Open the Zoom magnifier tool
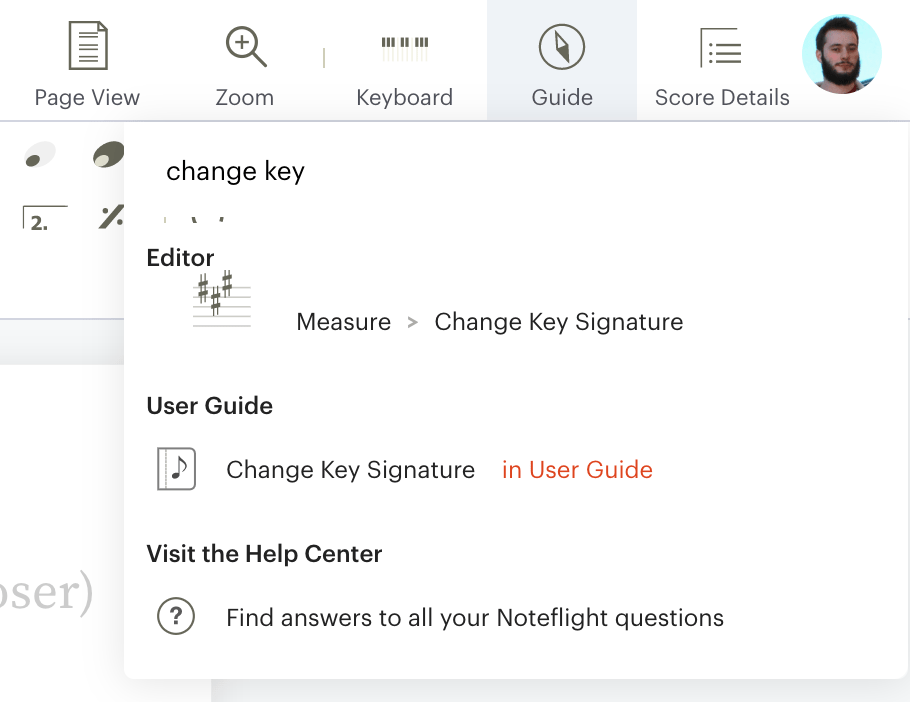This screenshot has width=910, height=702. click(x=244, y=60)
